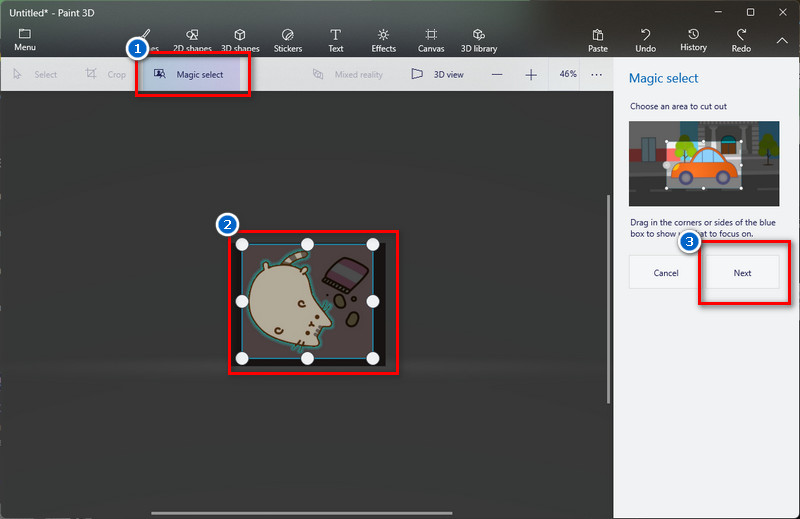Open the Menu folder icon
This screenshot has width=800, height=519.
[24, 40]
